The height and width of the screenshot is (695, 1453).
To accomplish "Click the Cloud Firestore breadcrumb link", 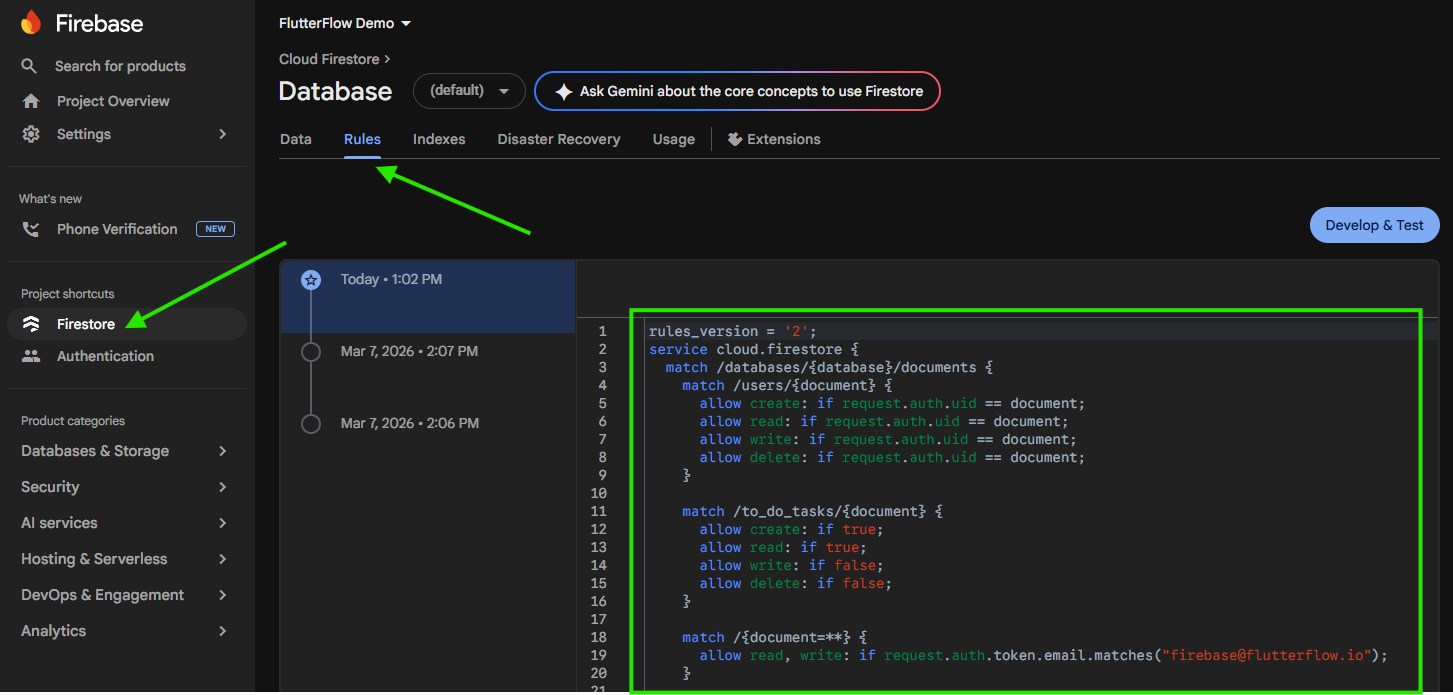I will [x=330, y=59].
